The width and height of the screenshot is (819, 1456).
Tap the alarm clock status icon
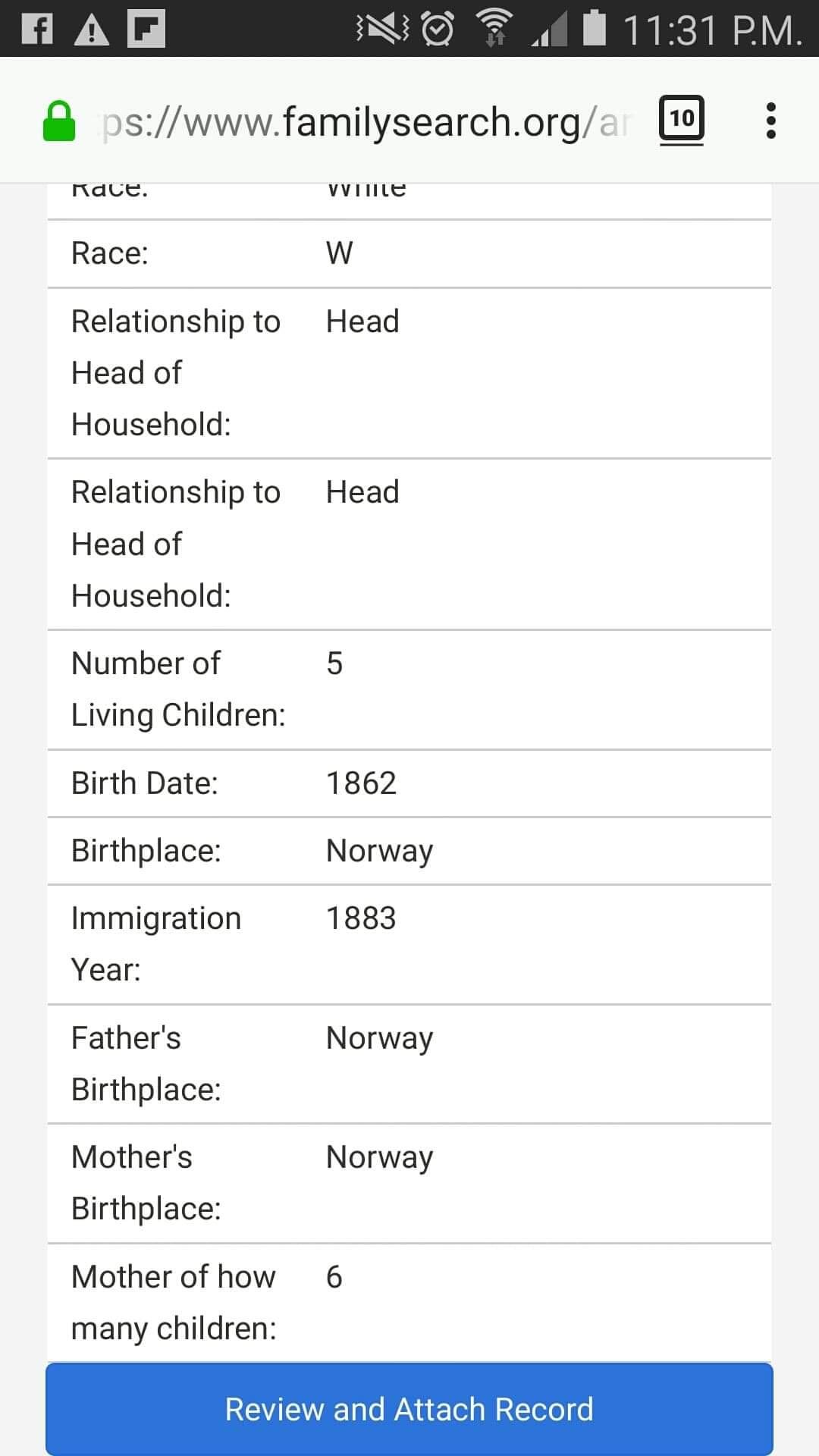pyautogui.click(x=438, y=30)
